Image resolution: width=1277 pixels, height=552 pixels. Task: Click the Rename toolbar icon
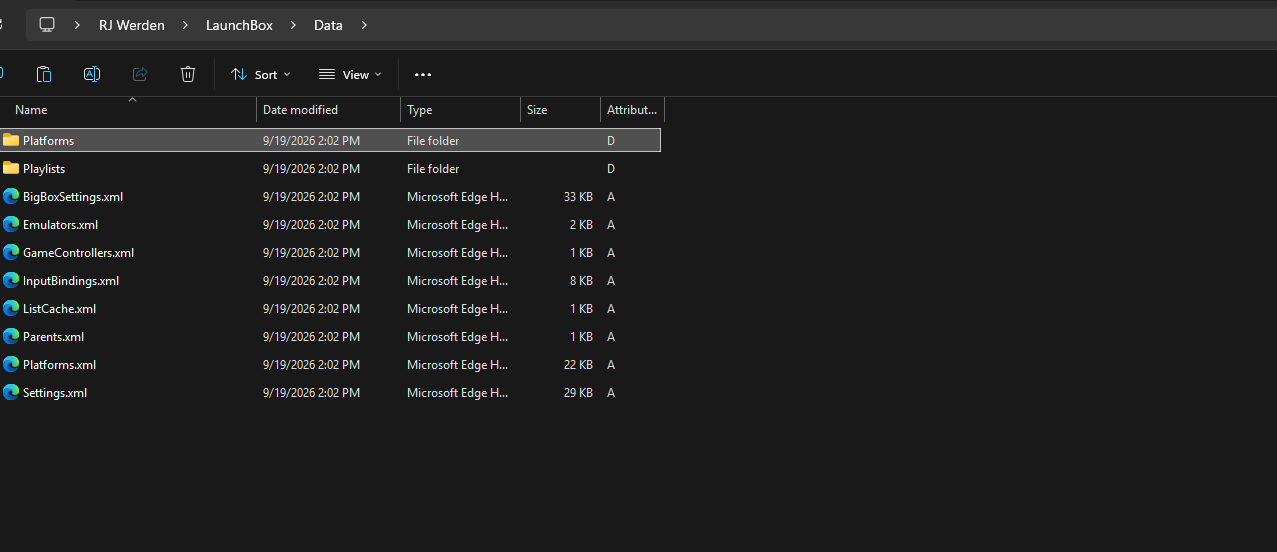92,74
